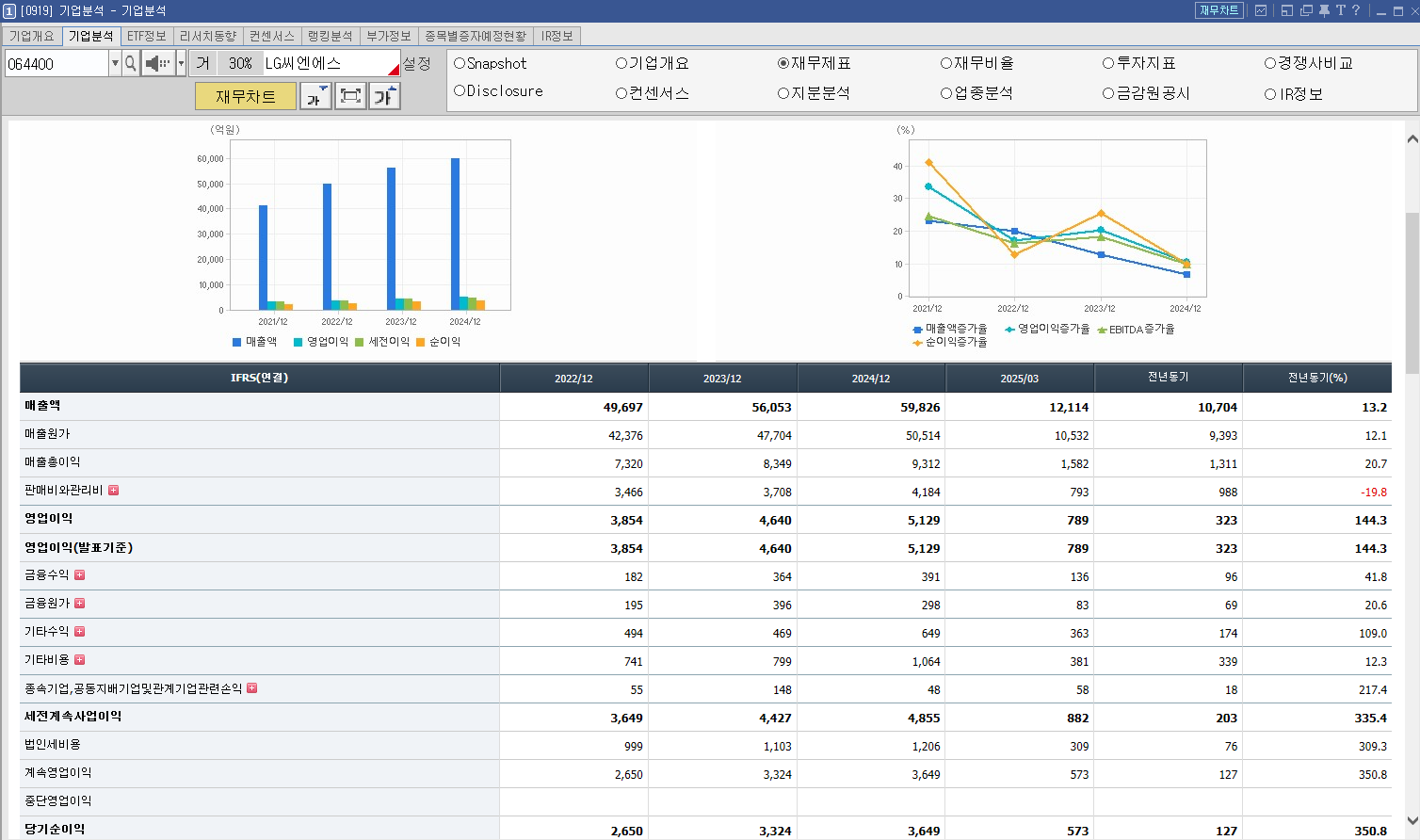This screenshot has width=1420, height=840.
Task: Expand 금융수익 row plus icon
Action: [x=79, y=574]
